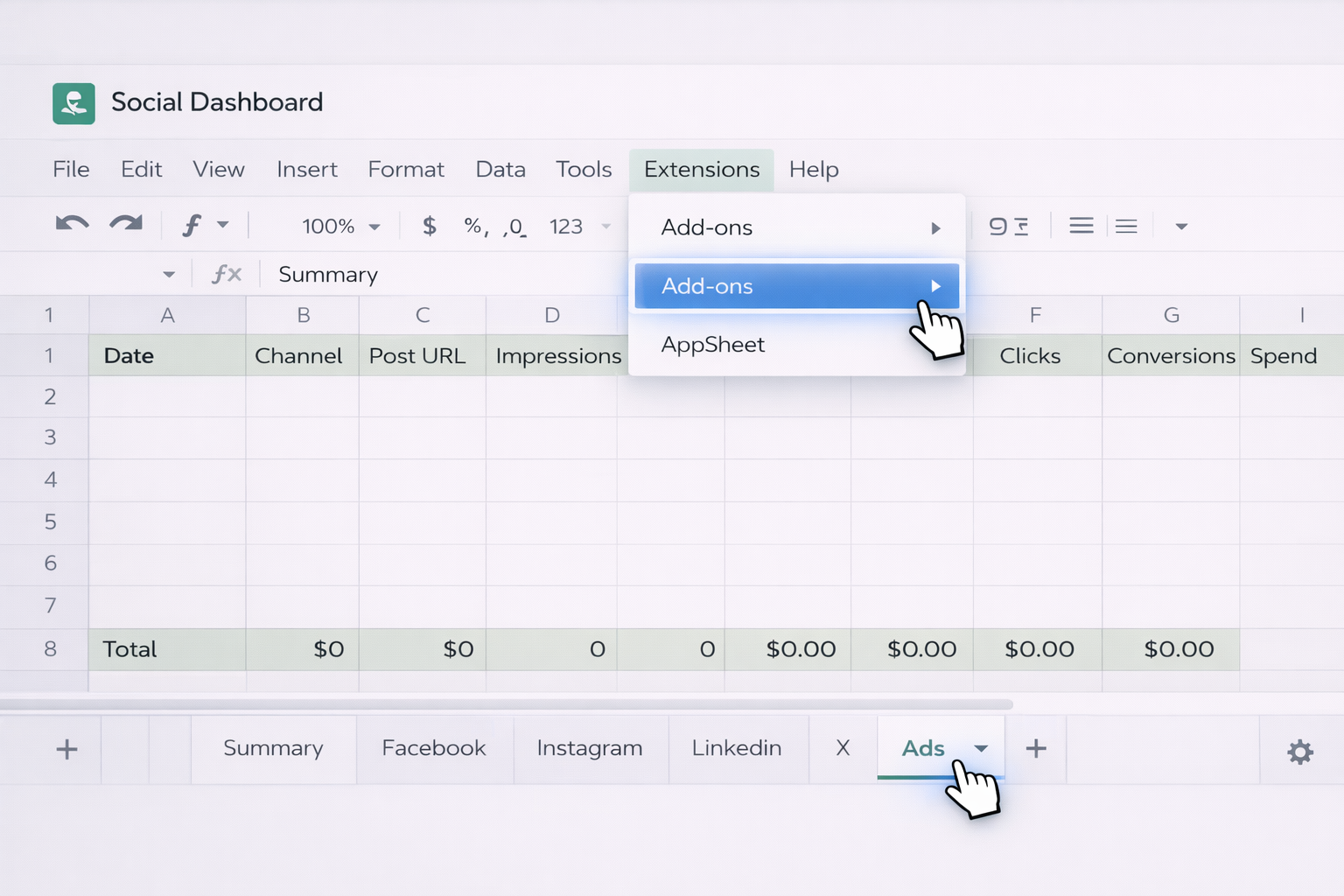Click the plus icon left of tabs
The width and height of the screenshot is (1344, 896).
(66, 749)
